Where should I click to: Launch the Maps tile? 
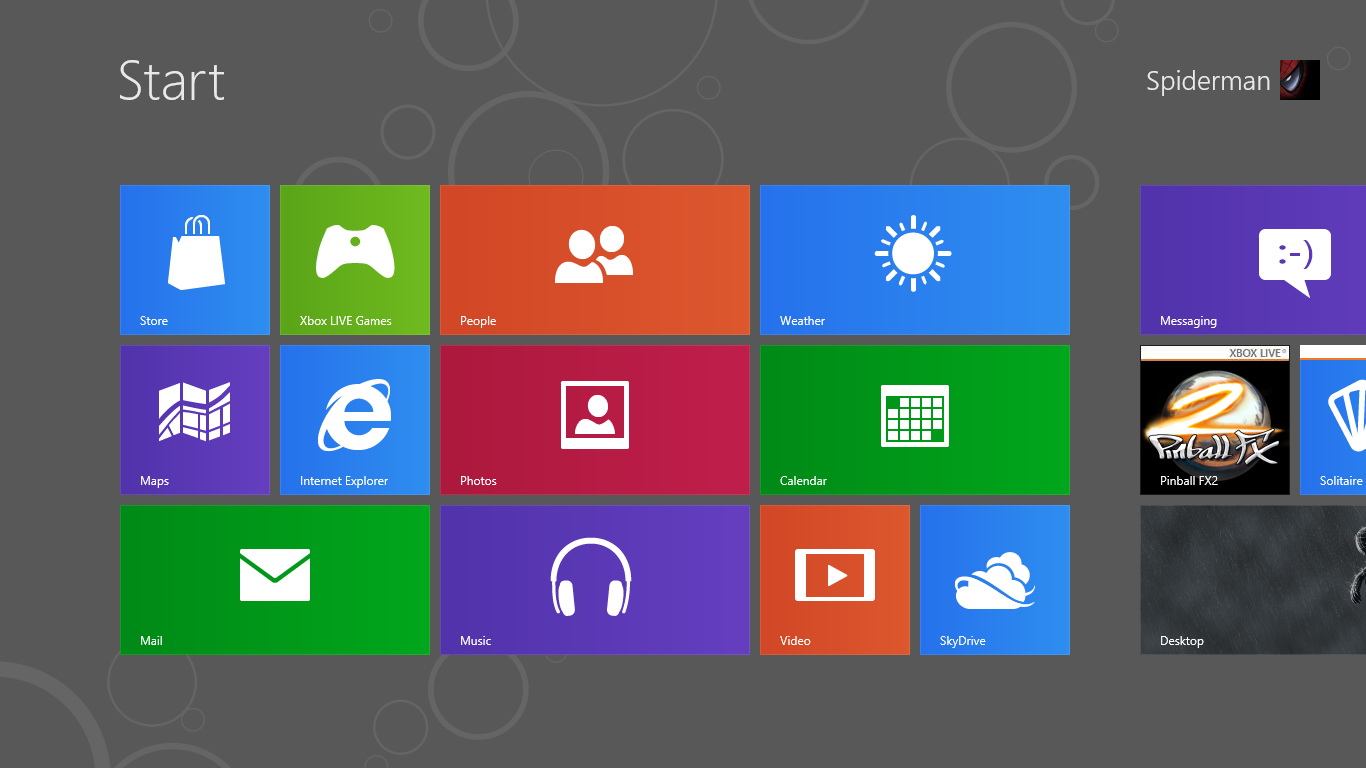[x=195, y=420]
